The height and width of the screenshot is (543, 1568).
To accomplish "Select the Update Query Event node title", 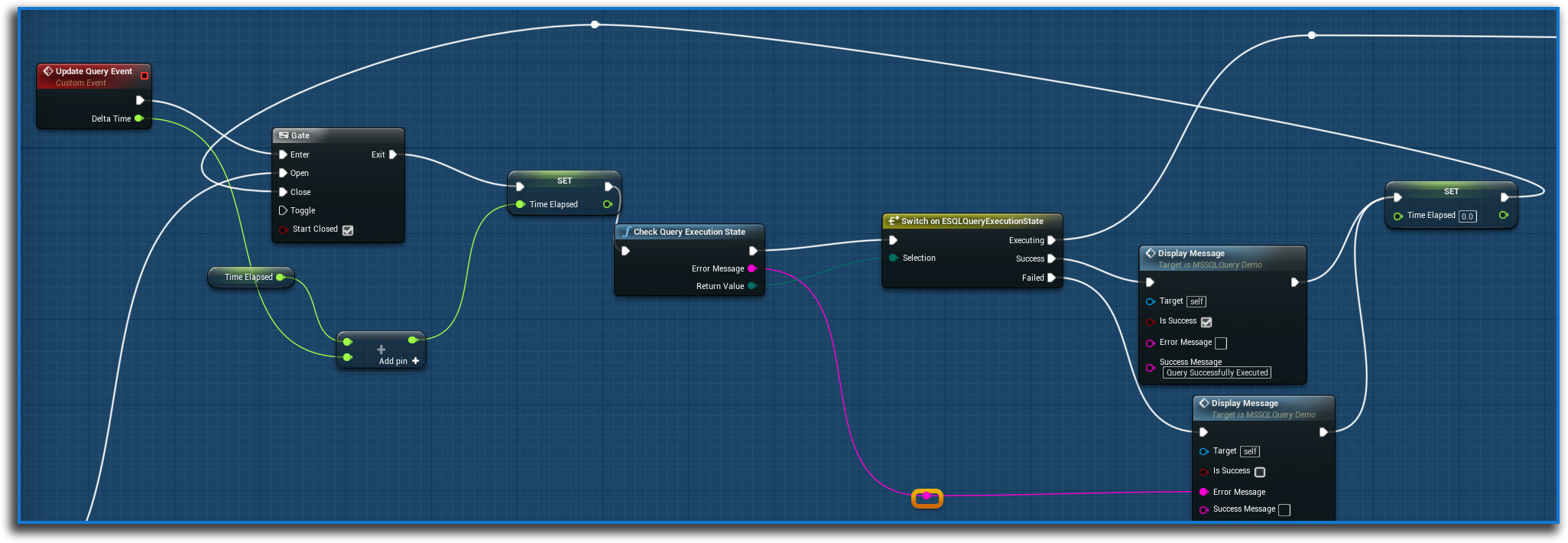I will [93, 71].
